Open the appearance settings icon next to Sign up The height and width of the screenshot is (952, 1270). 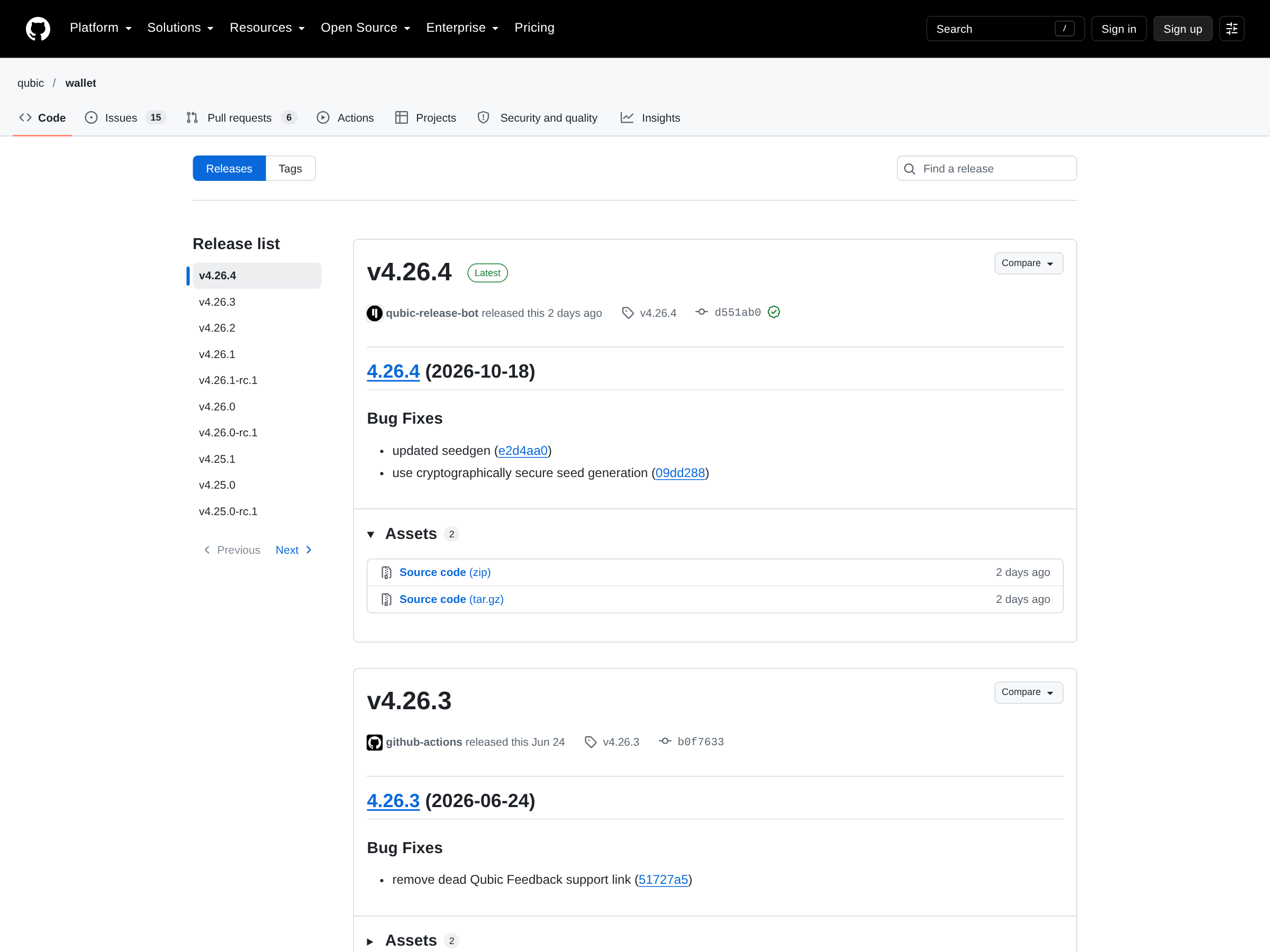pos(1231,29)
